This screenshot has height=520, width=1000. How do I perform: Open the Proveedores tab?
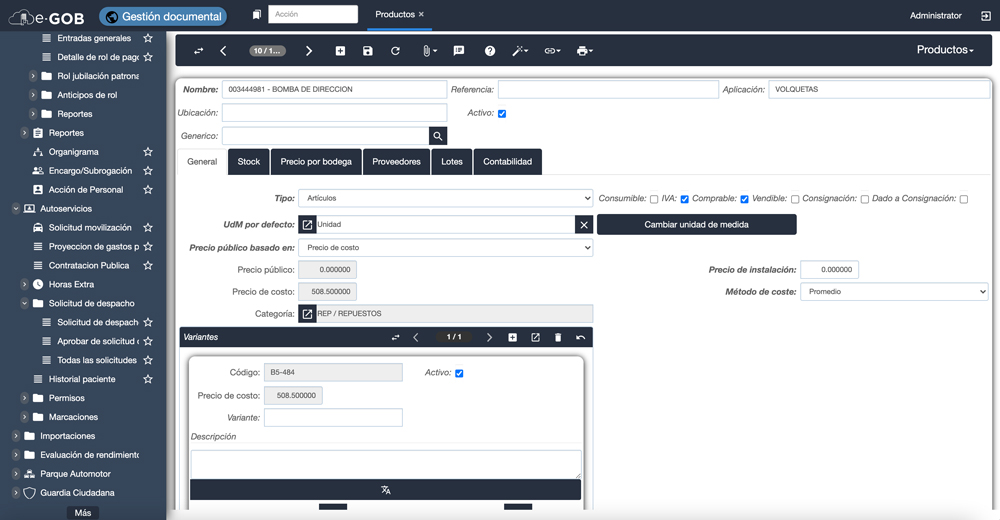[x=396, y=162]
